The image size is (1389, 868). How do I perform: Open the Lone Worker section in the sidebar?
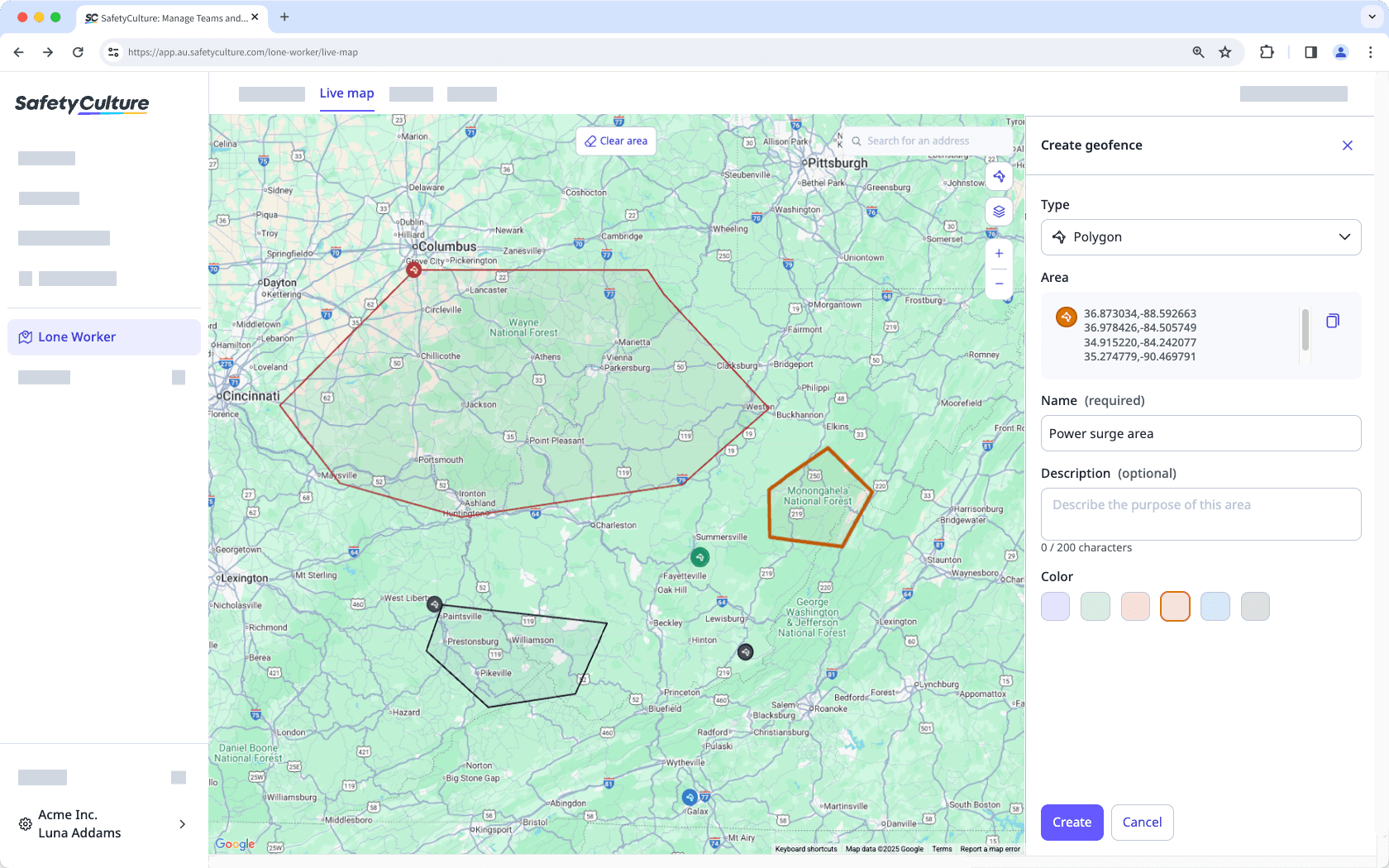(76, 336)
